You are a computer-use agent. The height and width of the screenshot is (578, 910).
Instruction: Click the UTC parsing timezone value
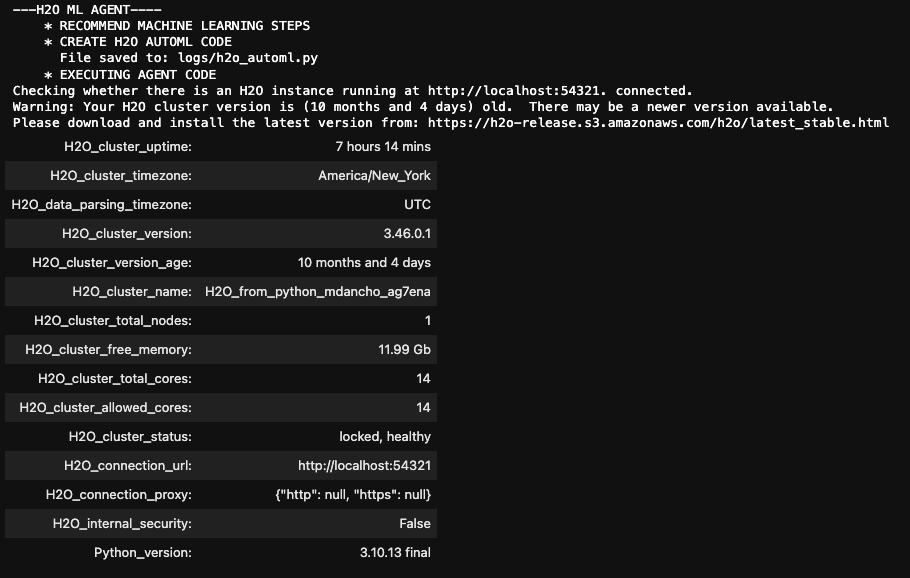(417, 205)
